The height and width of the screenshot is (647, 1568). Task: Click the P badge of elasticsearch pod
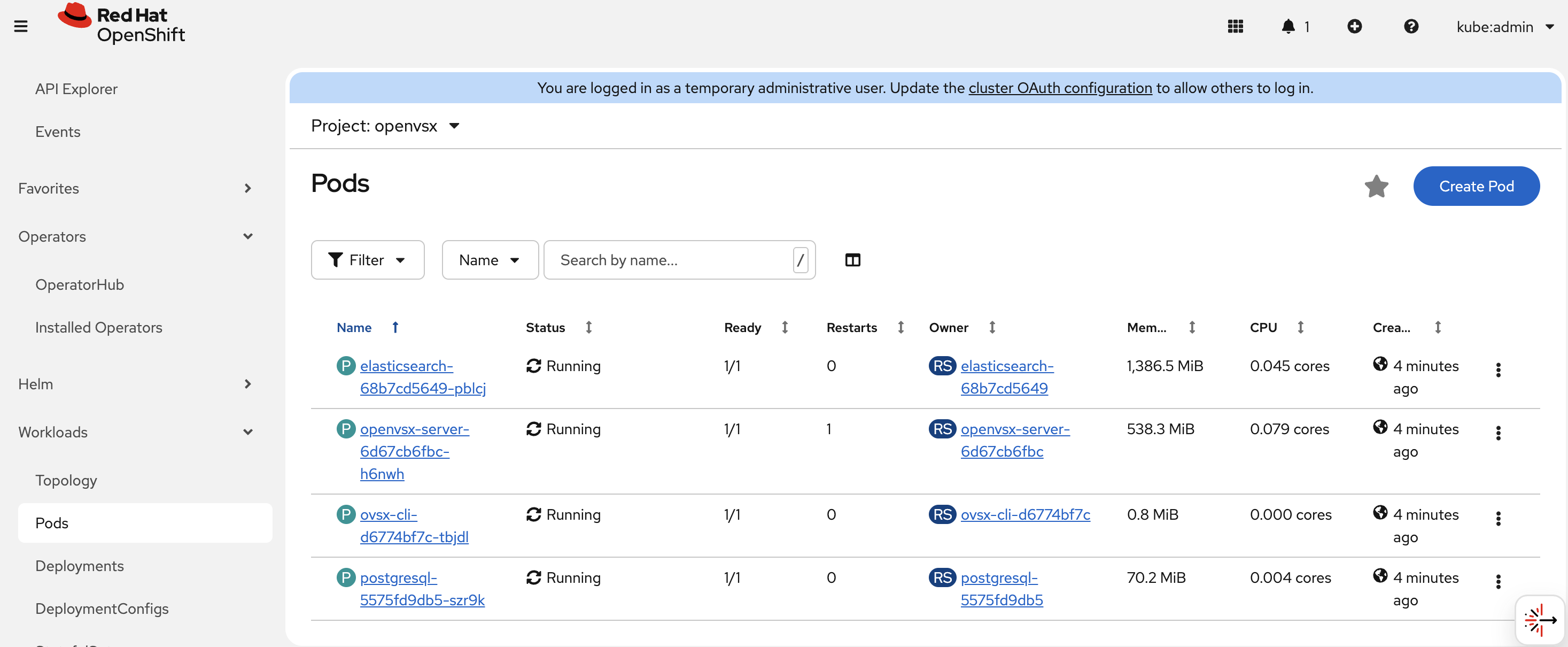pos(346,366)
